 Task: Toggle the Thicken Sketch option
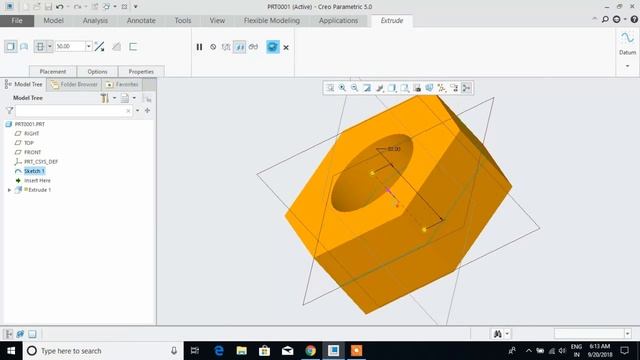coord(133,47)
